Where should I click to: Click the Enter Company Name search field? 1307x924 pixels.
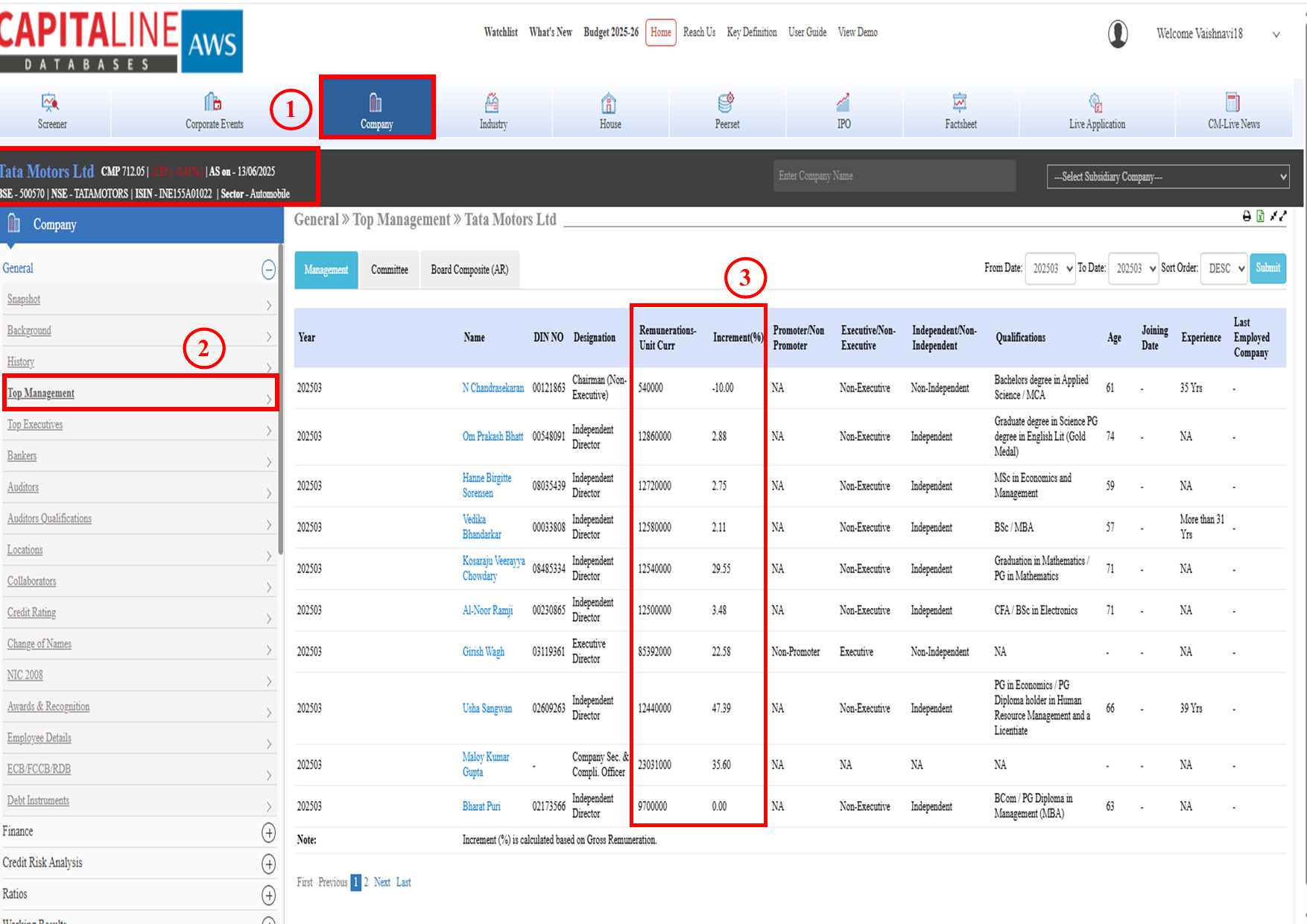click(x=893, y=176)
